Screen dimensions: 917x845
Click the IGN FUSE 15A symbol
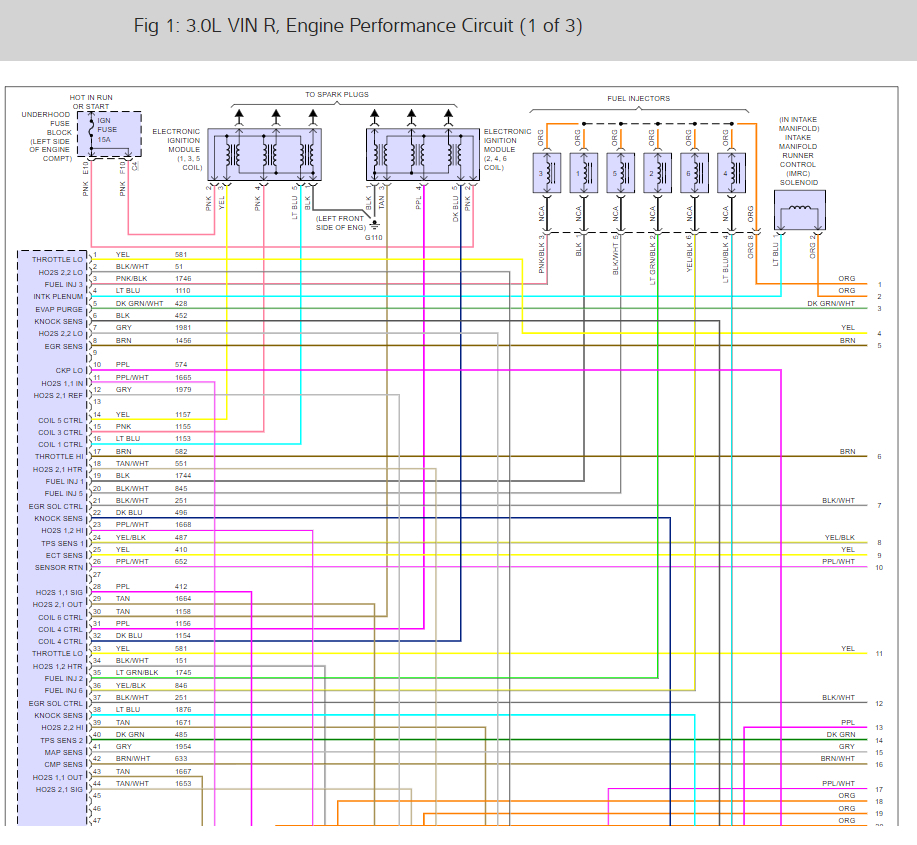click(x=116, y=134)
